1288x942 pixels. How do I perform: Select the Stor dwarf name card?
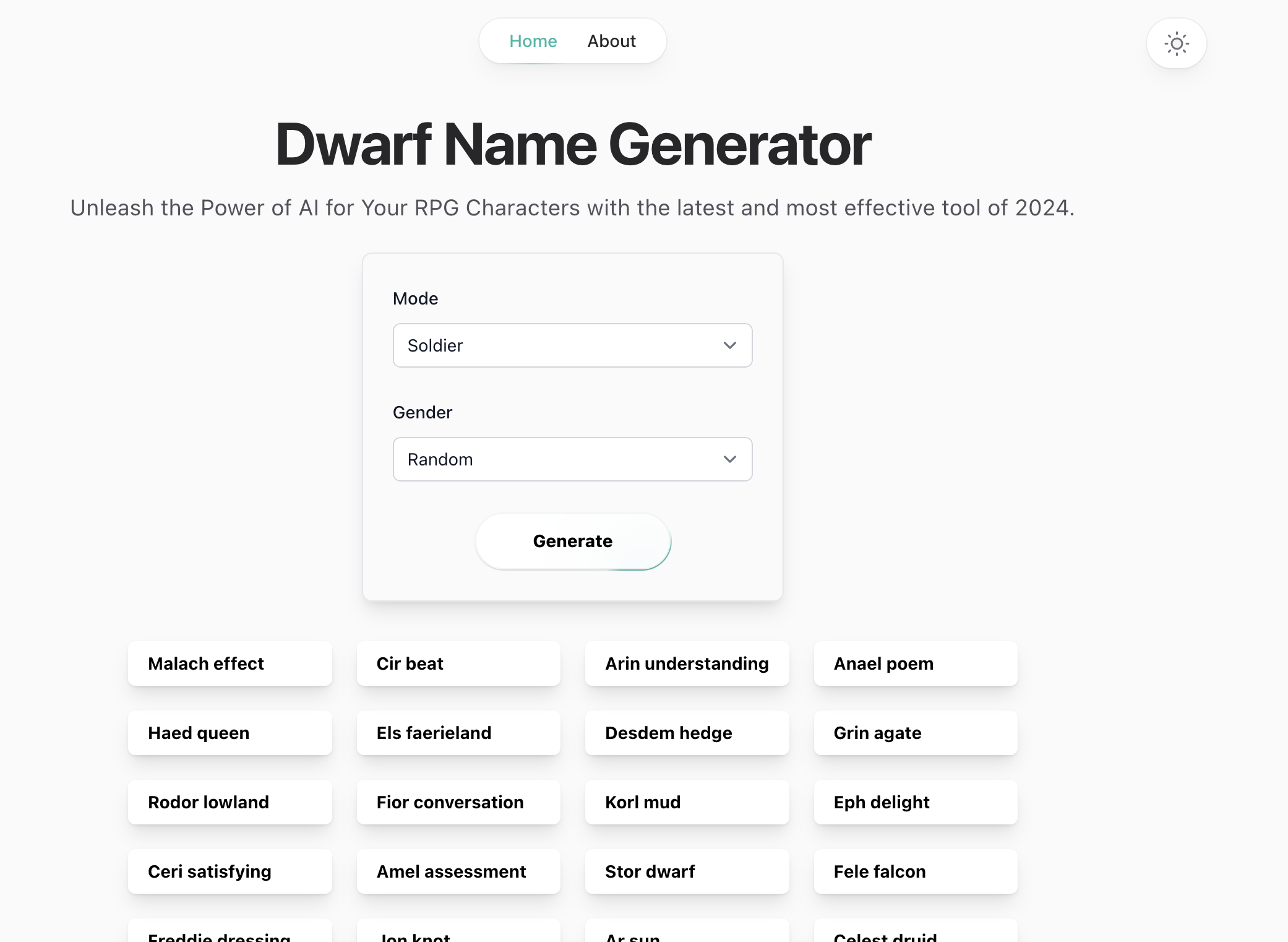click(687, 871)
